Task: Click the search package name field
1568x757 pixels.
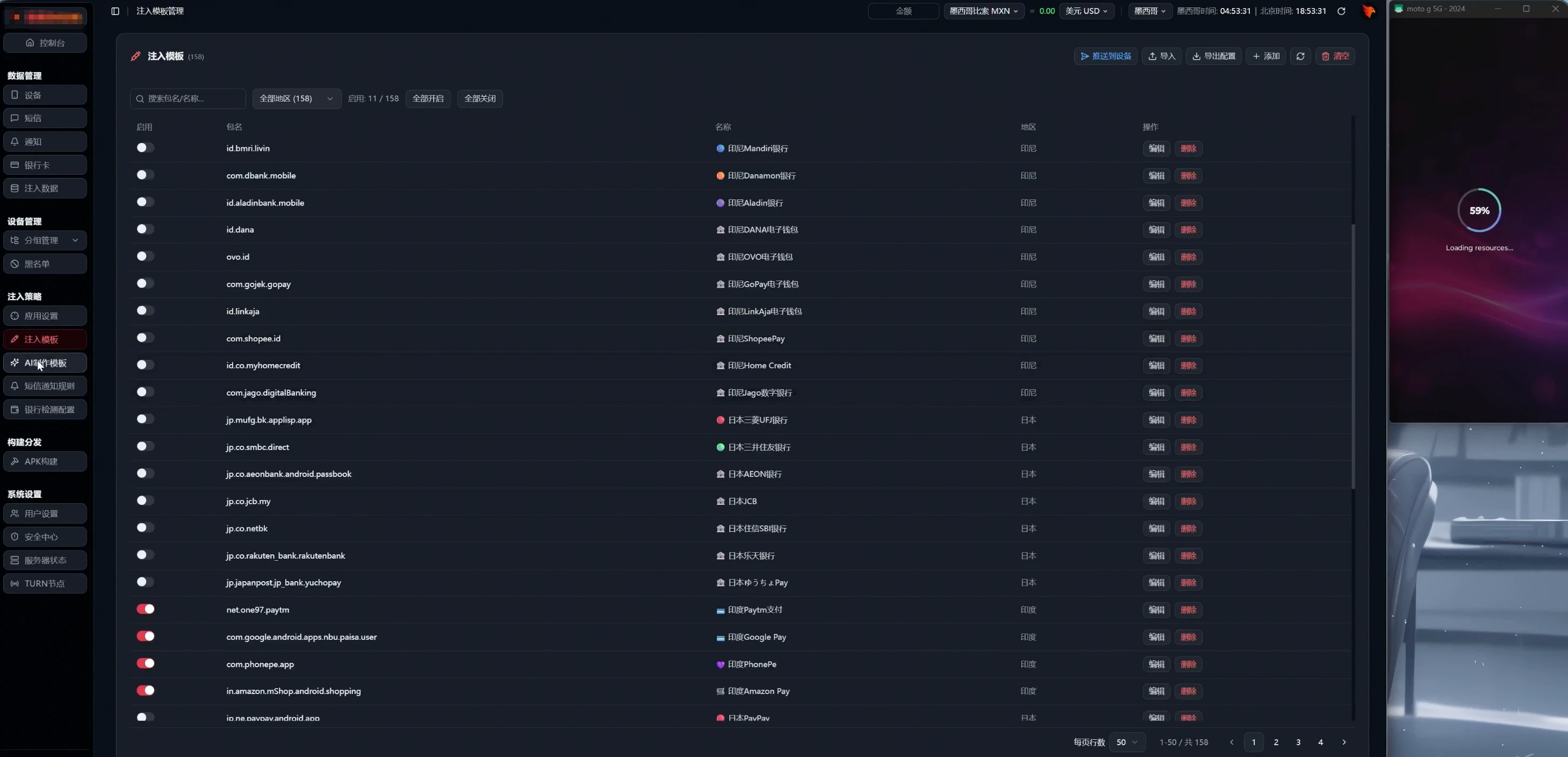Action: [x=188, y=99]
